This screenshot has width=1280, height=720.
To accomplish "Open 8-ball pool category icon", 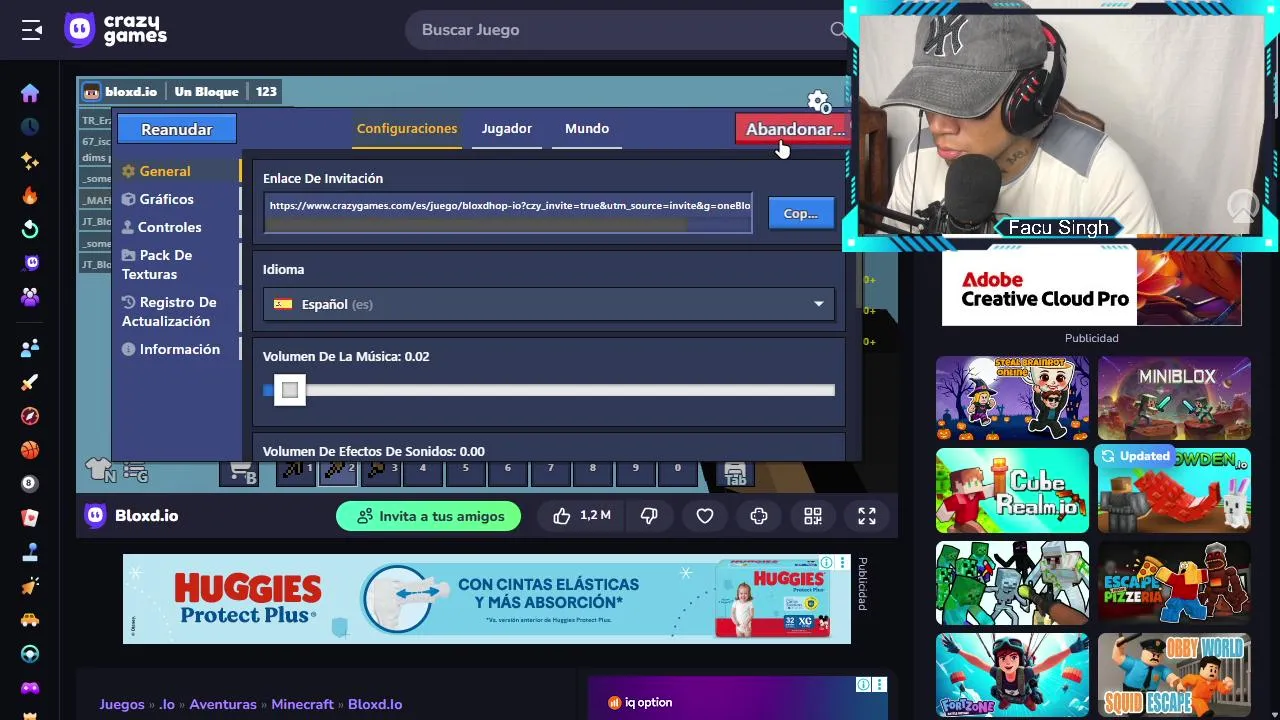I will (30, 484).
